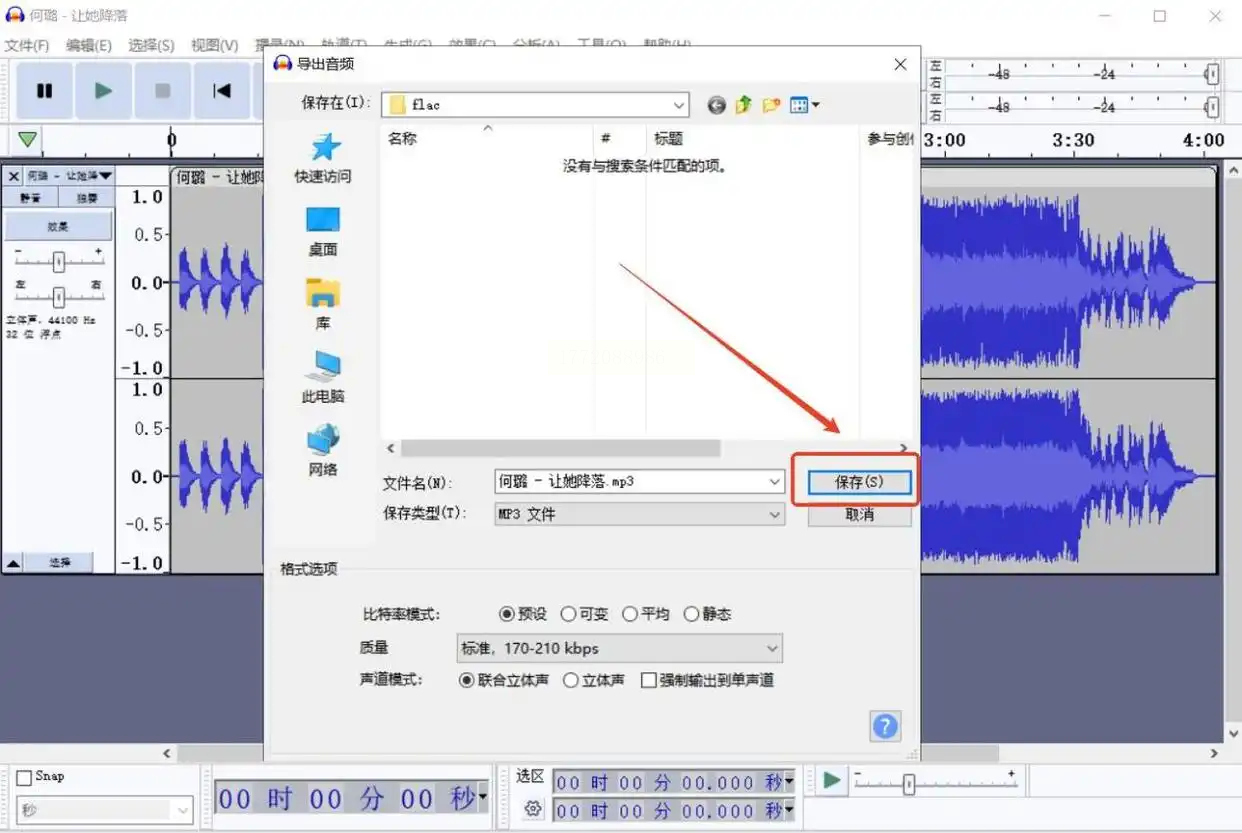This screenshot has height=833, width=1242.
Task: Skip to start of track
Action: 222,91
